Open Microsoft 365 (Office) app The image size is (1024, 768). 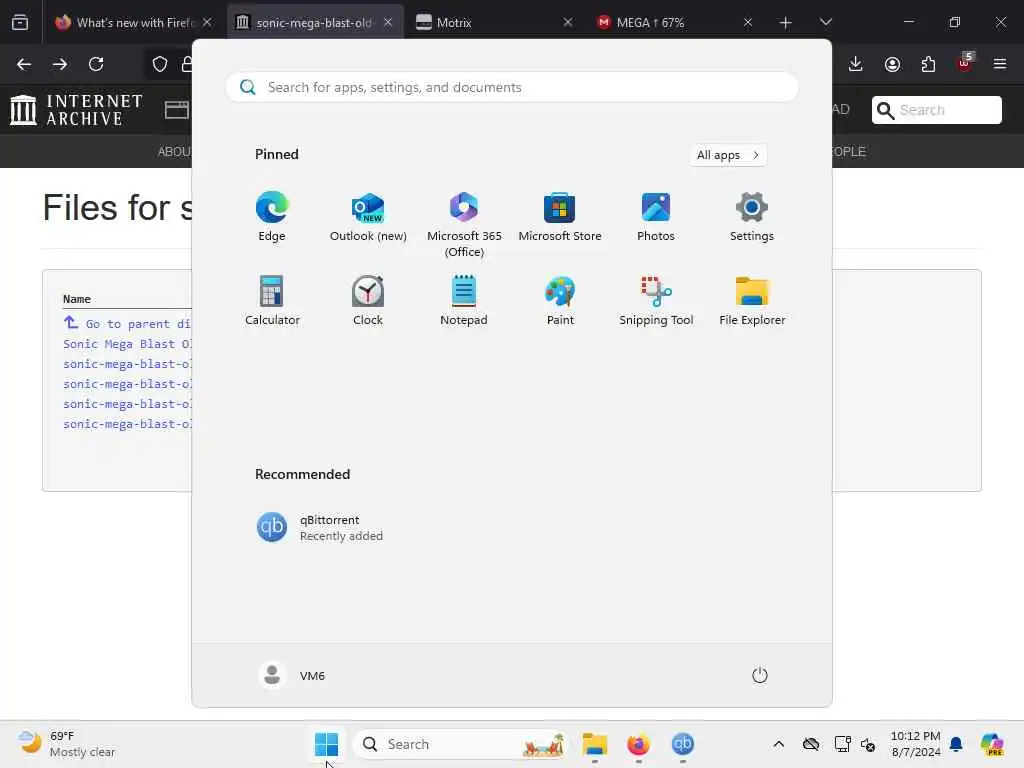point(464,225)
